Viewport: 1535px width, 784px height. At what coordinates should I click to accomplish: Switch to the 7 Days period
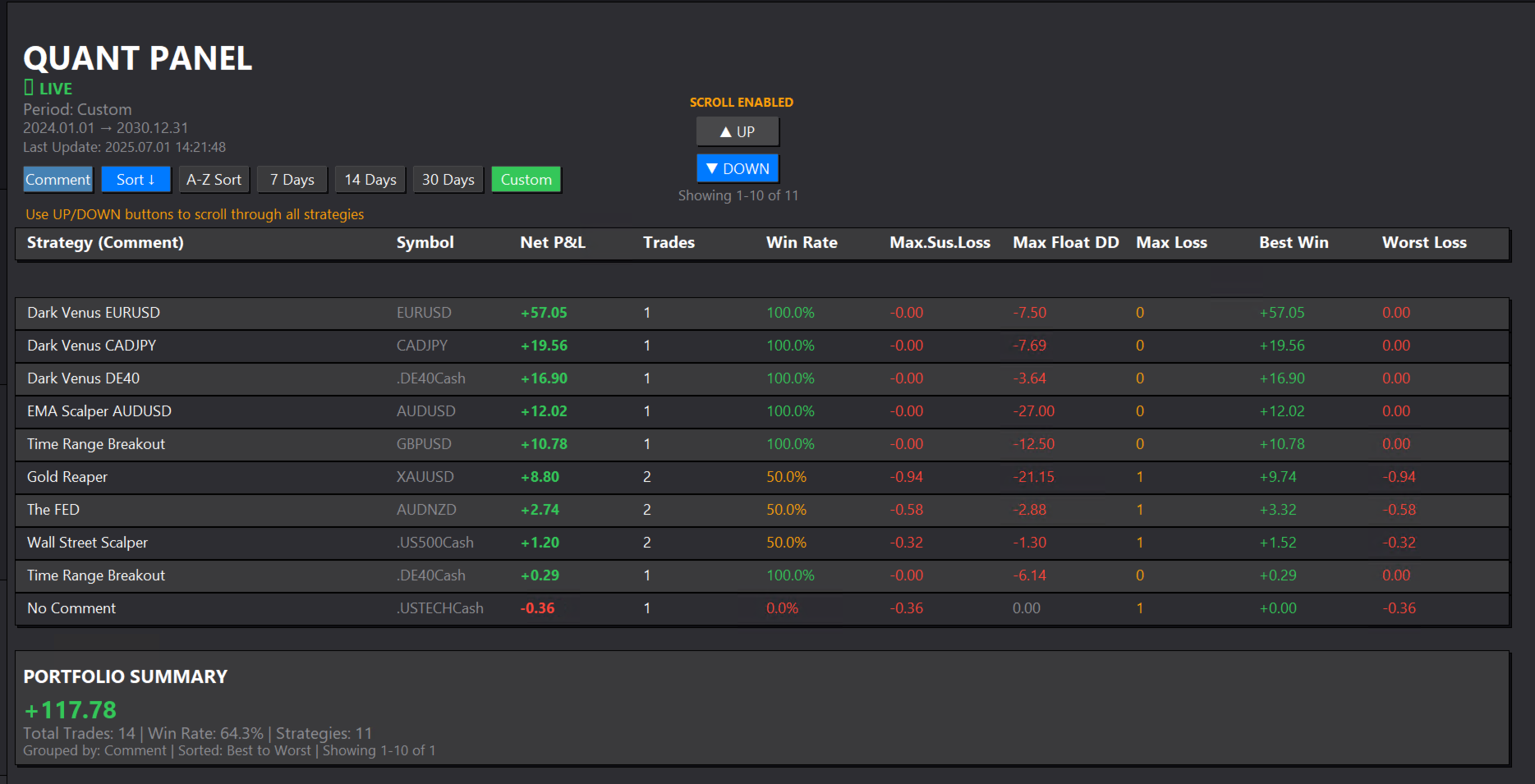(x=292, y=179)
